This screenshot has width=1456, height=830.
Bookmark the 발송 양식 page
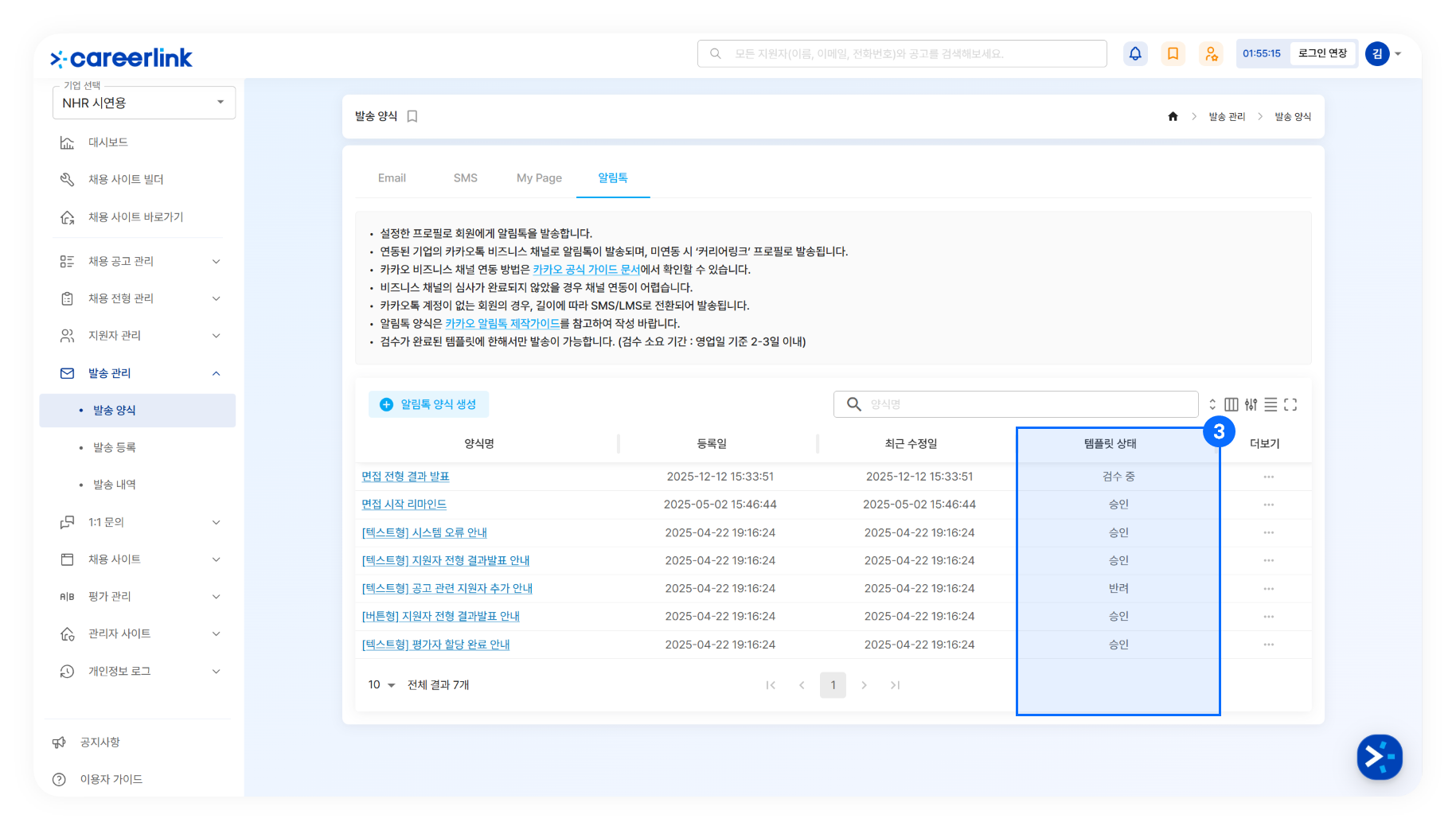pos(412,116)
